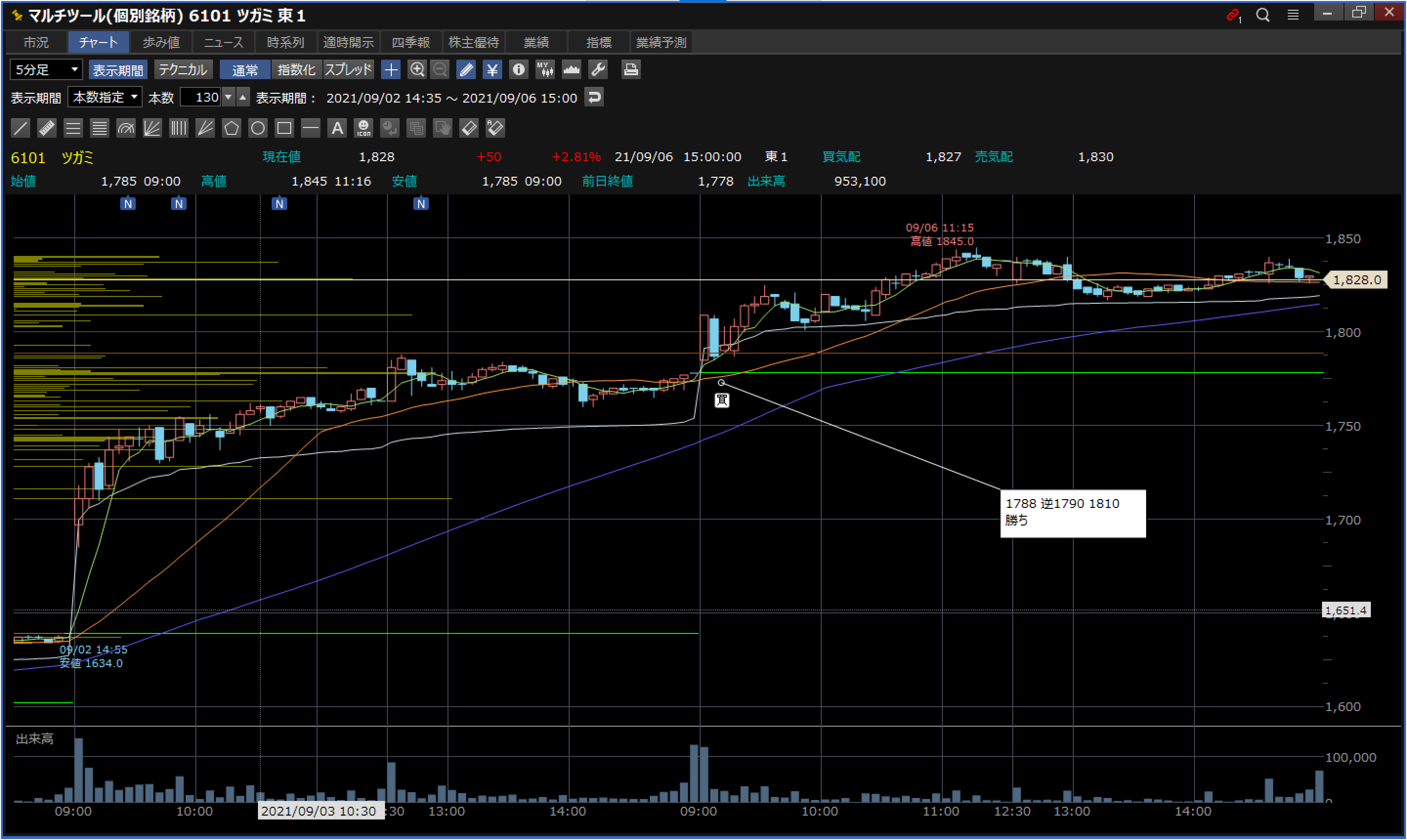Open the 本数指定 period type dropdown
This screenshot has height=840, width=1407.
[x=106, y=97]
